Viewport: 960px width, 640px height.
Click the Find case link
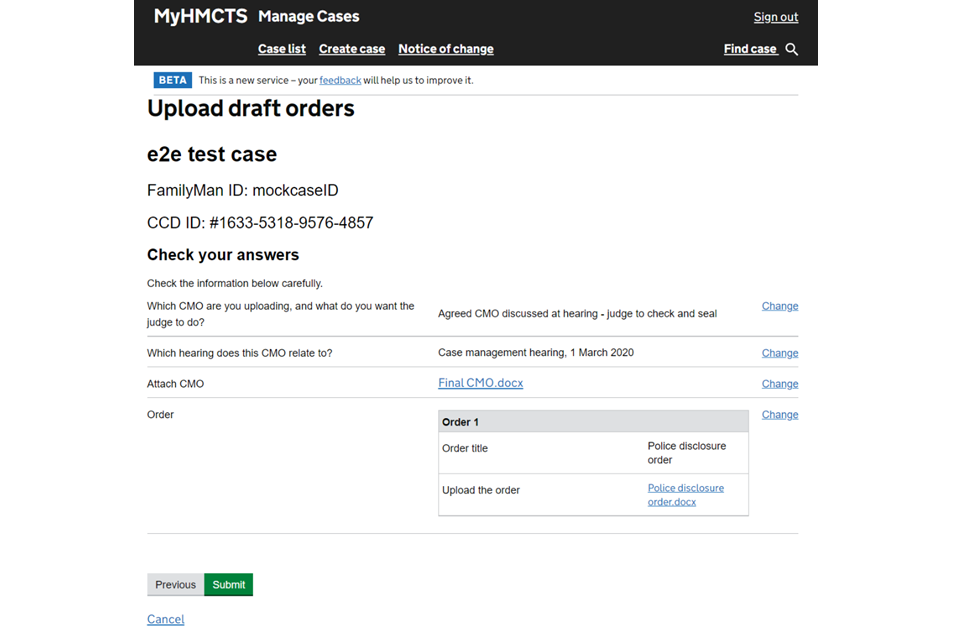(750, 49)
